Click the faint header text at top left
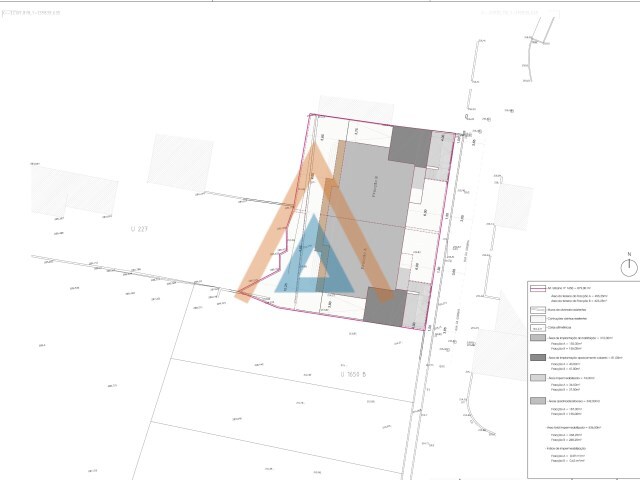Viewport: 640px width, 480px height. click(x=31, y=13)
